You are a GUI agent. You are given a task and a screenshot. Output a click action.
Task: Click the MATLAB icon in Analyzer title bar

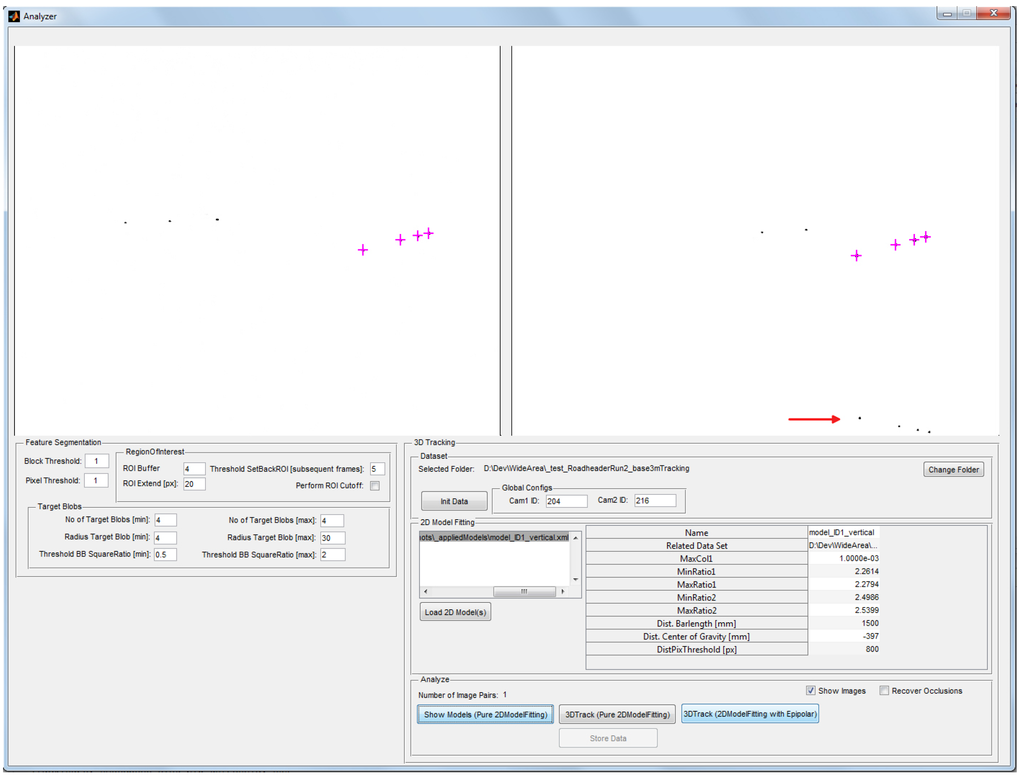click(x=13, y=16)
